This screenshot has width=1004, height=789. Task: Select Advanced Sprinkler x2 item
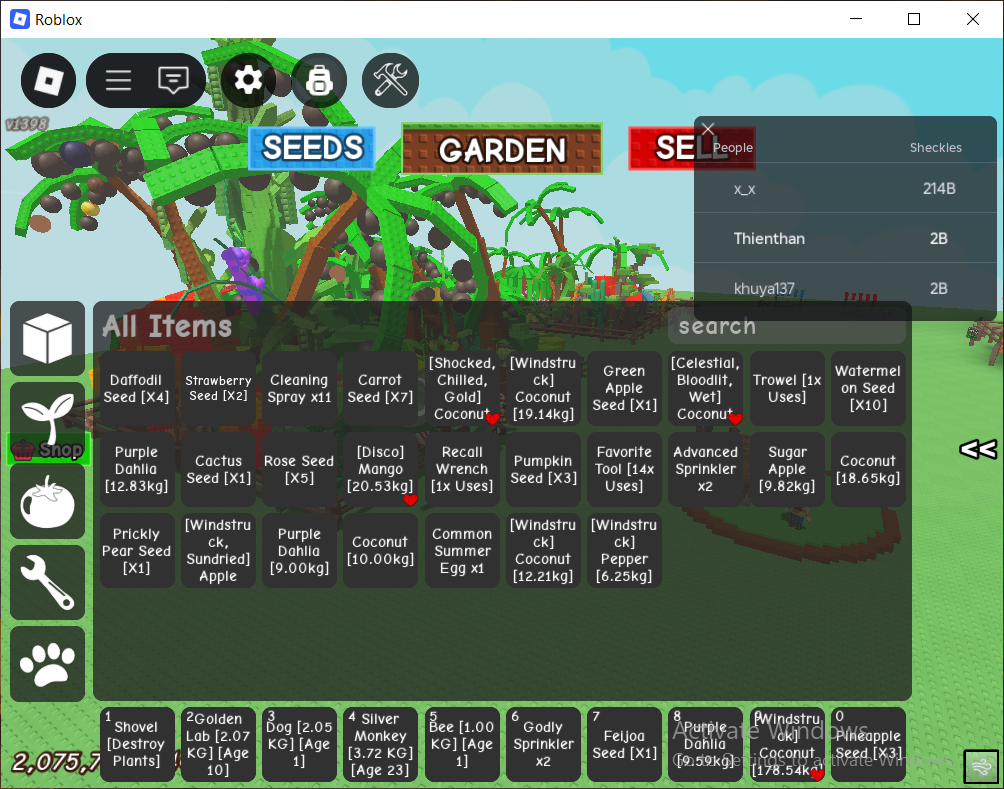705,469
